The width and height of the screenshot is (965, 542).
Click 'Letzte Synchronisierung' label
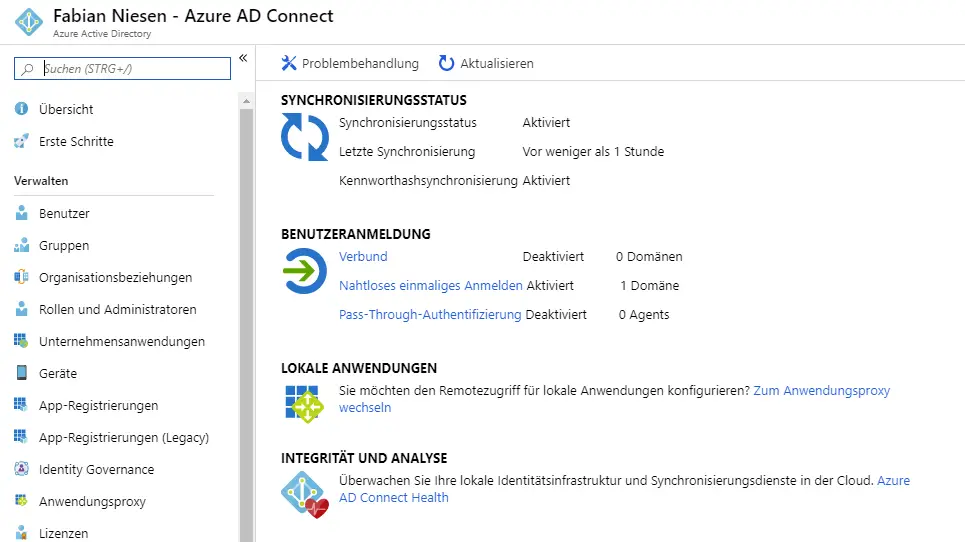point(407,151)
